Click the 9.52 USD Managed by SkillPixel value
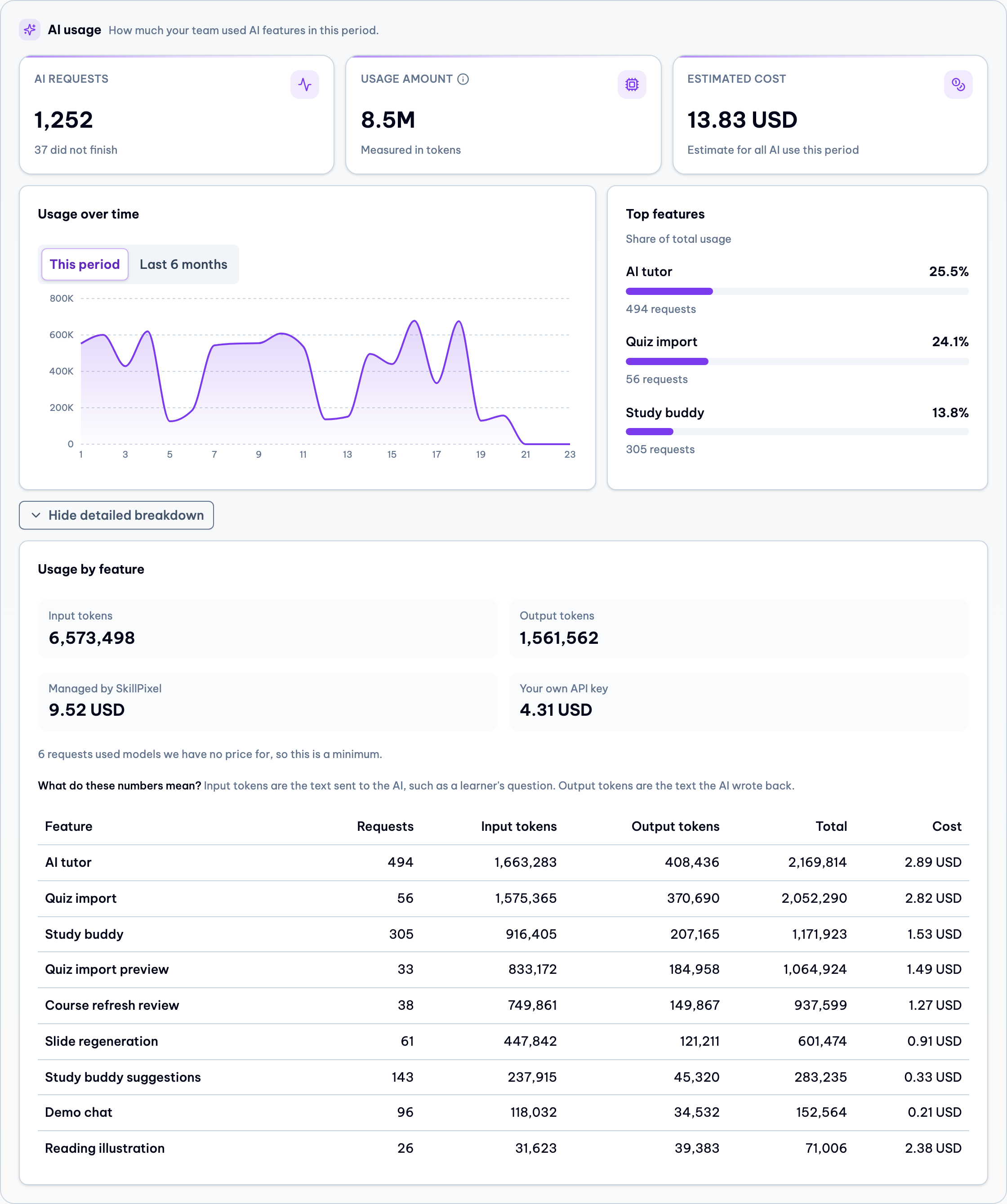This screenshot has height=1204, width=1007. (x=87, y=710)
